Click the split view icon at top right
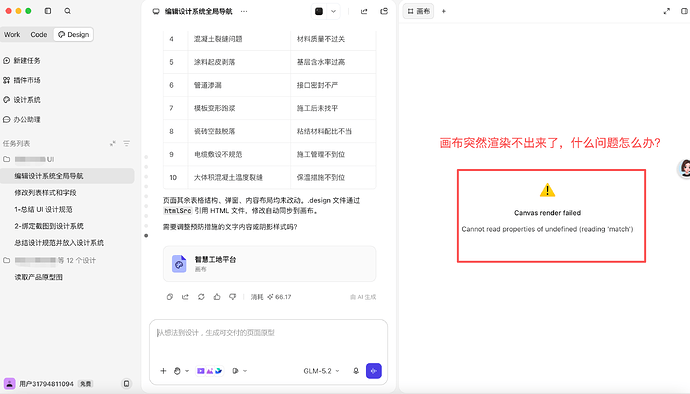Image resolution: width=690 pixels, height=394 pixels. pos(684,11)
